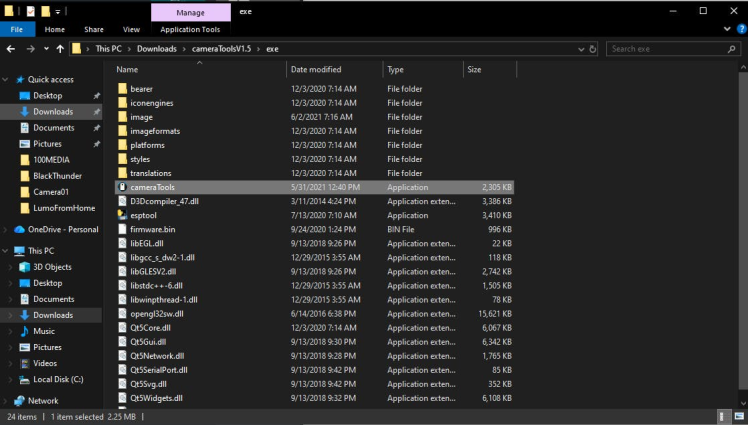Switch to details view icon in status bar
This screenshot has height=425, width=748.
(x=723, y=415)
